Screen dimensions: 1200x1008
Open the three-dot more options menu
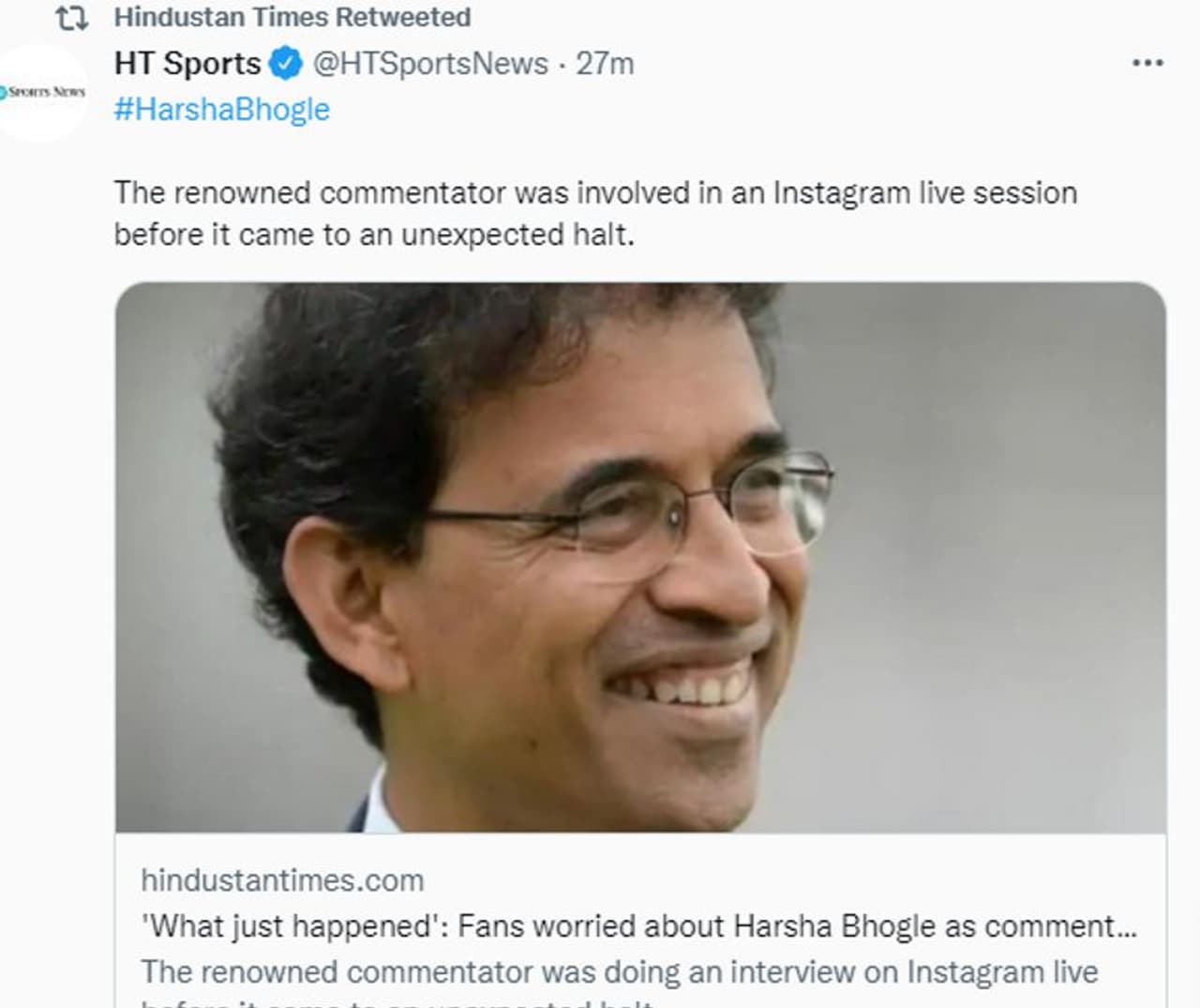point(1147,63)
